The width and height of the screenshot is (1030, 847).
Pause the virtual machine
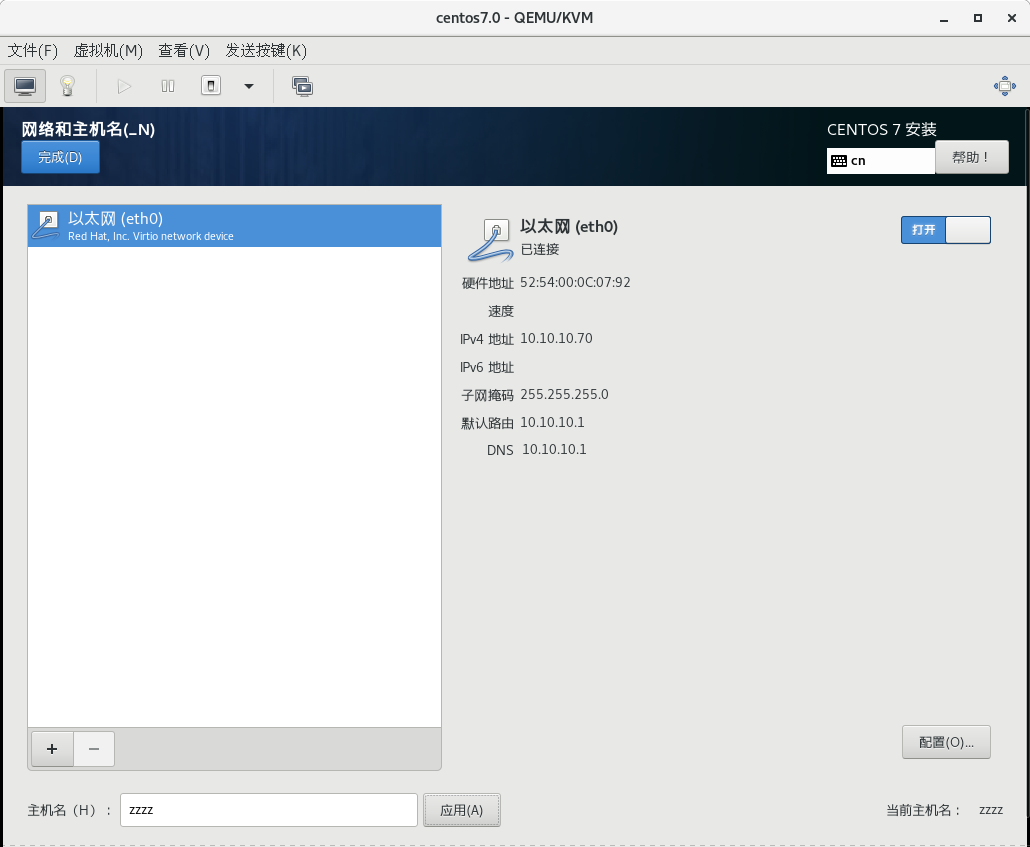pyautogui.click(x=168, y=86)
